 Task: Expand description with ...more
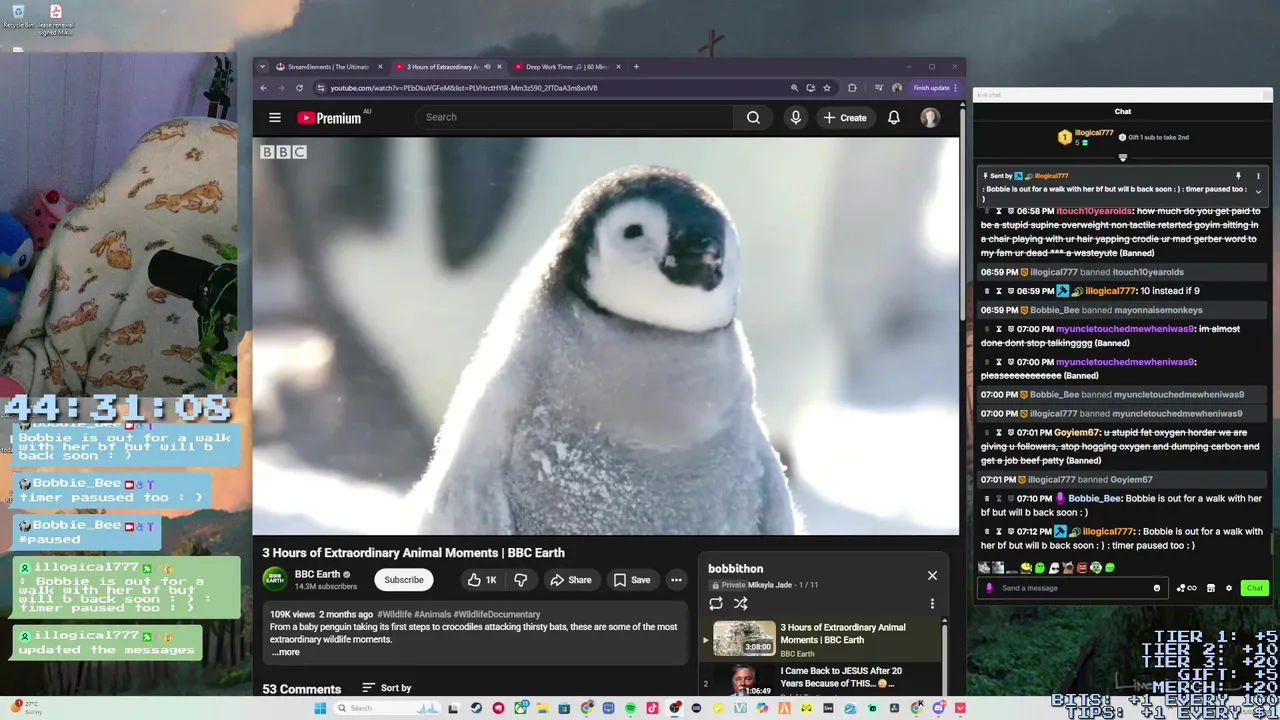pos(286,652)
